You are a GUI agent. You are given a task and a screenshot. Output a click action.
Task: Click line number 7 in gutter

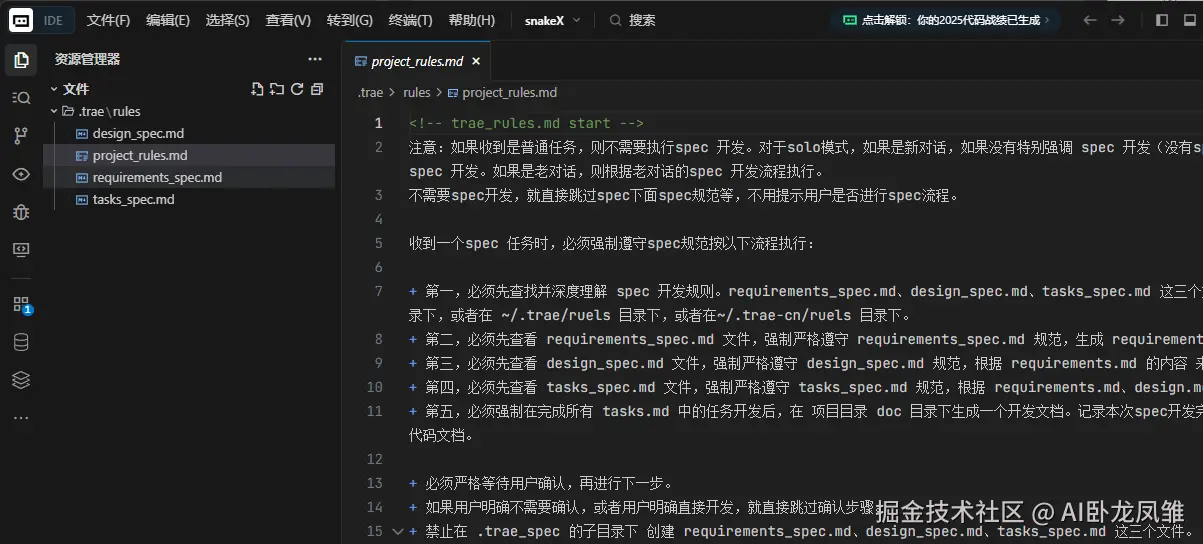point(378,292)
